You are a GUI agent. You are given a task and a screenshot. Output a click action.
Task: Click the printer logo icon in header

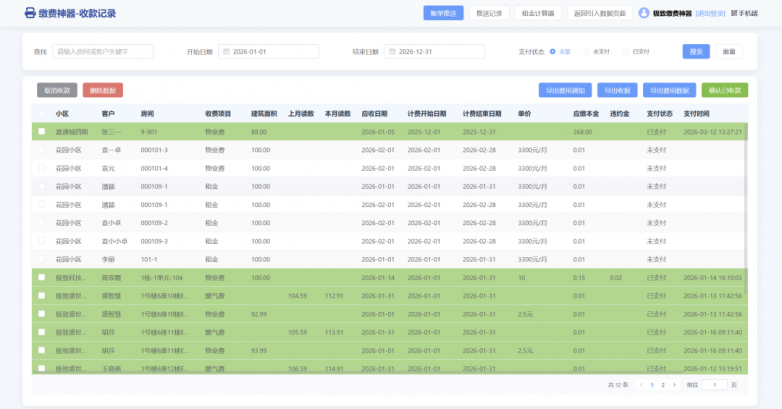coord(31,13)
